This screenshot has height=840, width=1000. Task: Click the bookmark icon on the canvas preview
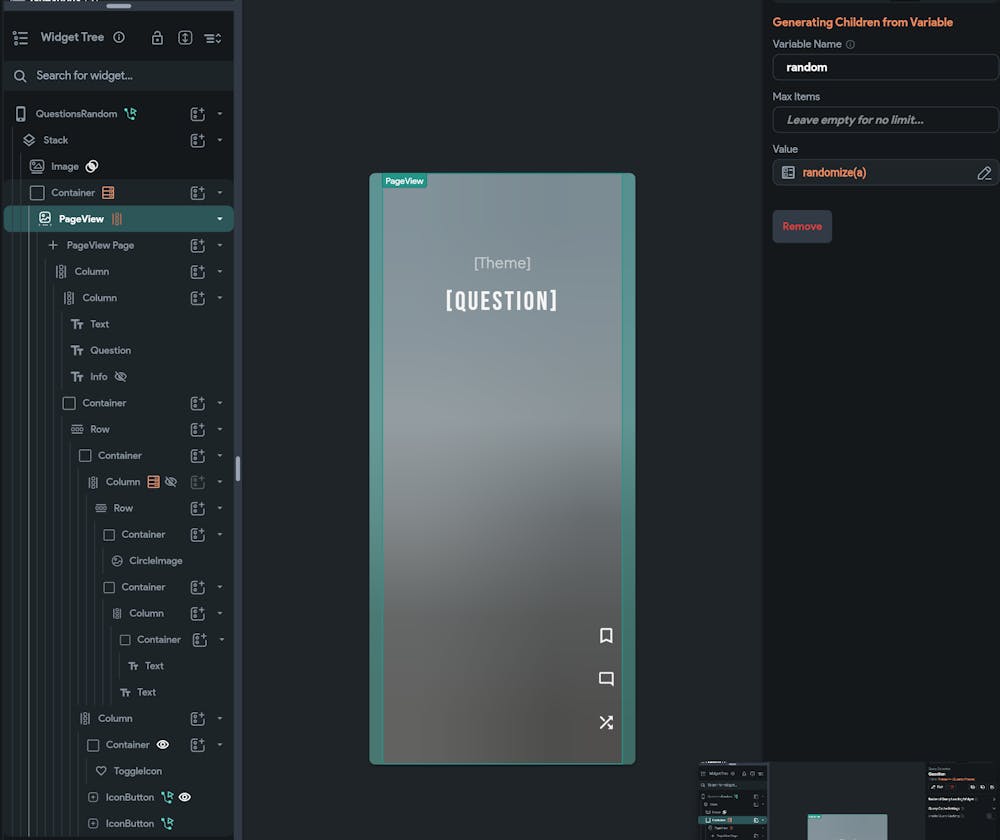(606, 636)
